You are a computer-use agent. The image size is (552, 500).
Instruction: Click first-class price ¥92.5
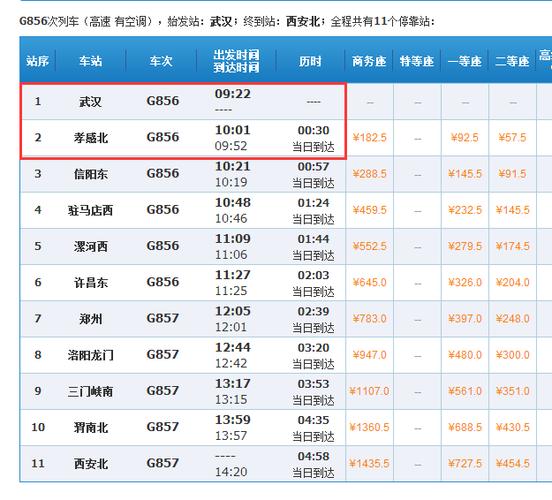click(x=465, y=137)
